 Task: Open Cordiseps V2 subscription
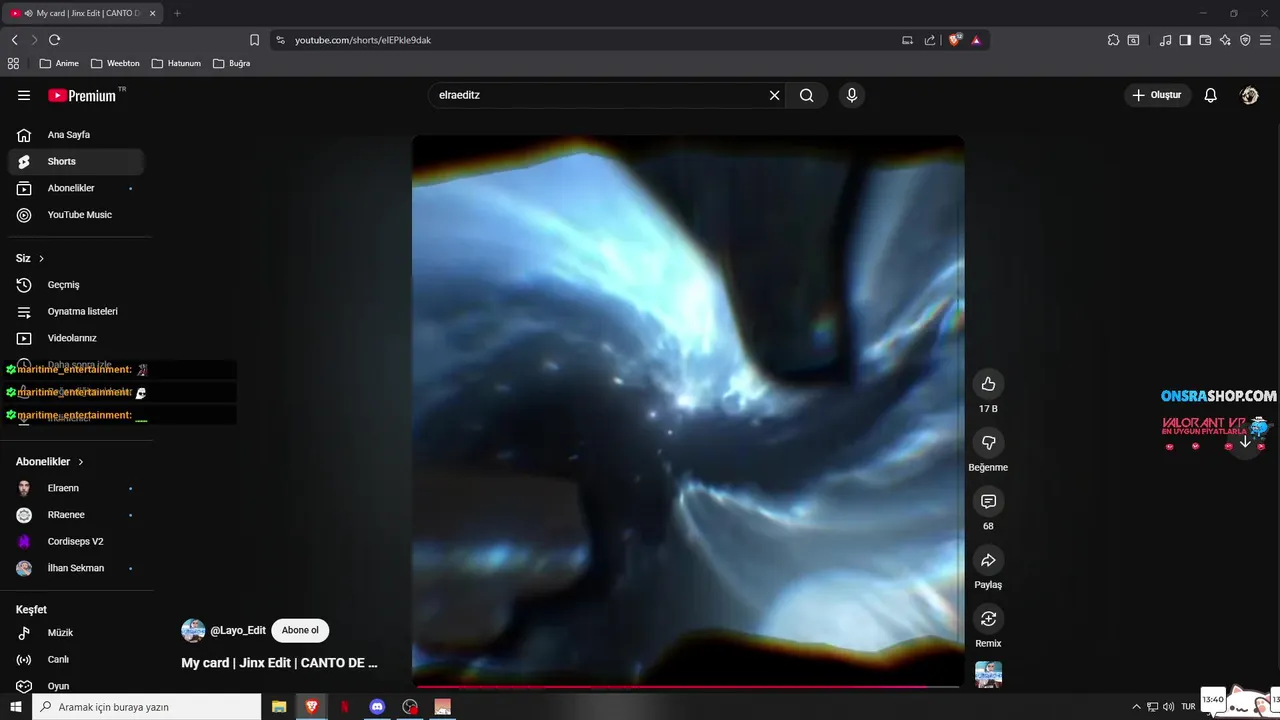point(76,541)
